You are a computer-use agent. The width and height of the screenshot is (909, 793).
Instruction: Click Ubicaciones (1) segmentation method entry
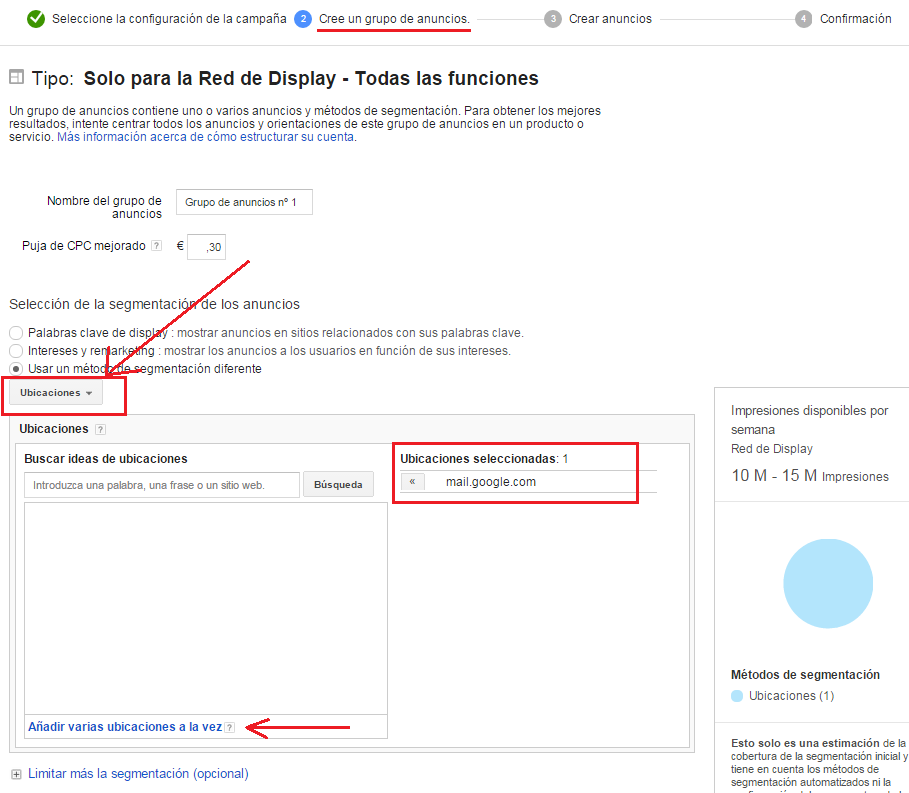(791, 696)
